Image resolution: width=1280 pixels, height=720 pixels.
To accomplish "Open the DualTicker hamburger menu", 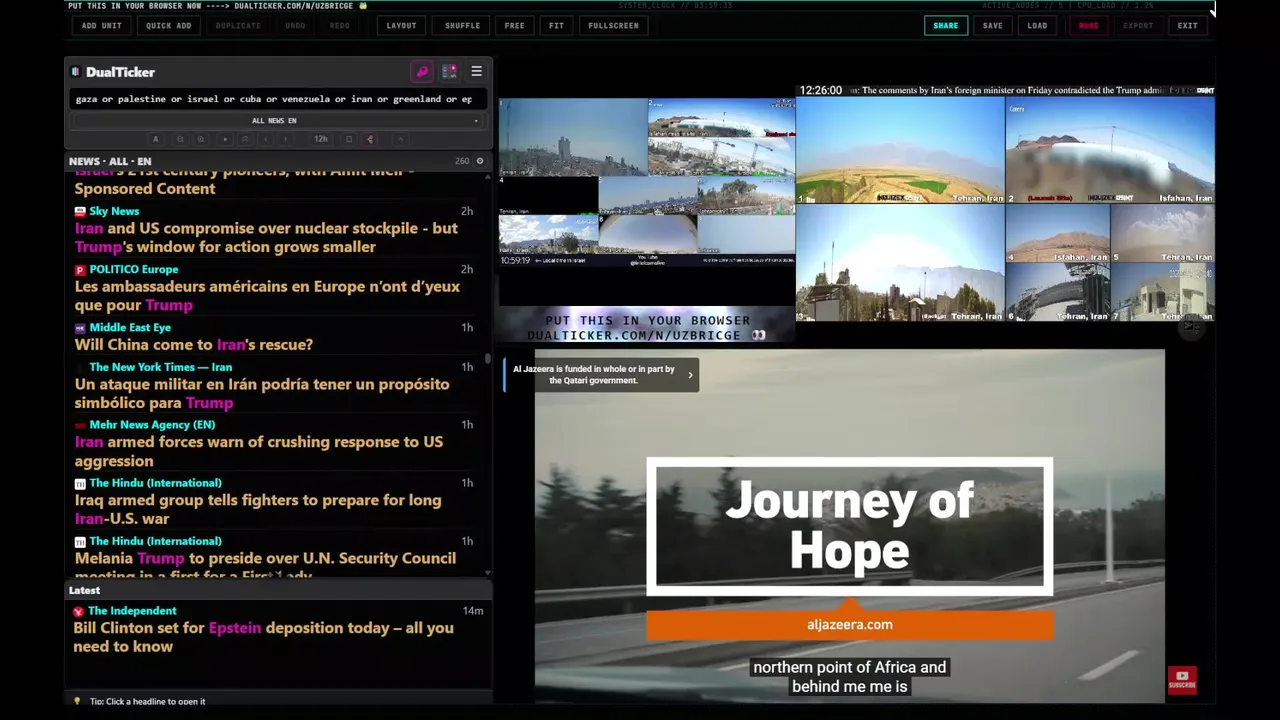I will point(476,72).
